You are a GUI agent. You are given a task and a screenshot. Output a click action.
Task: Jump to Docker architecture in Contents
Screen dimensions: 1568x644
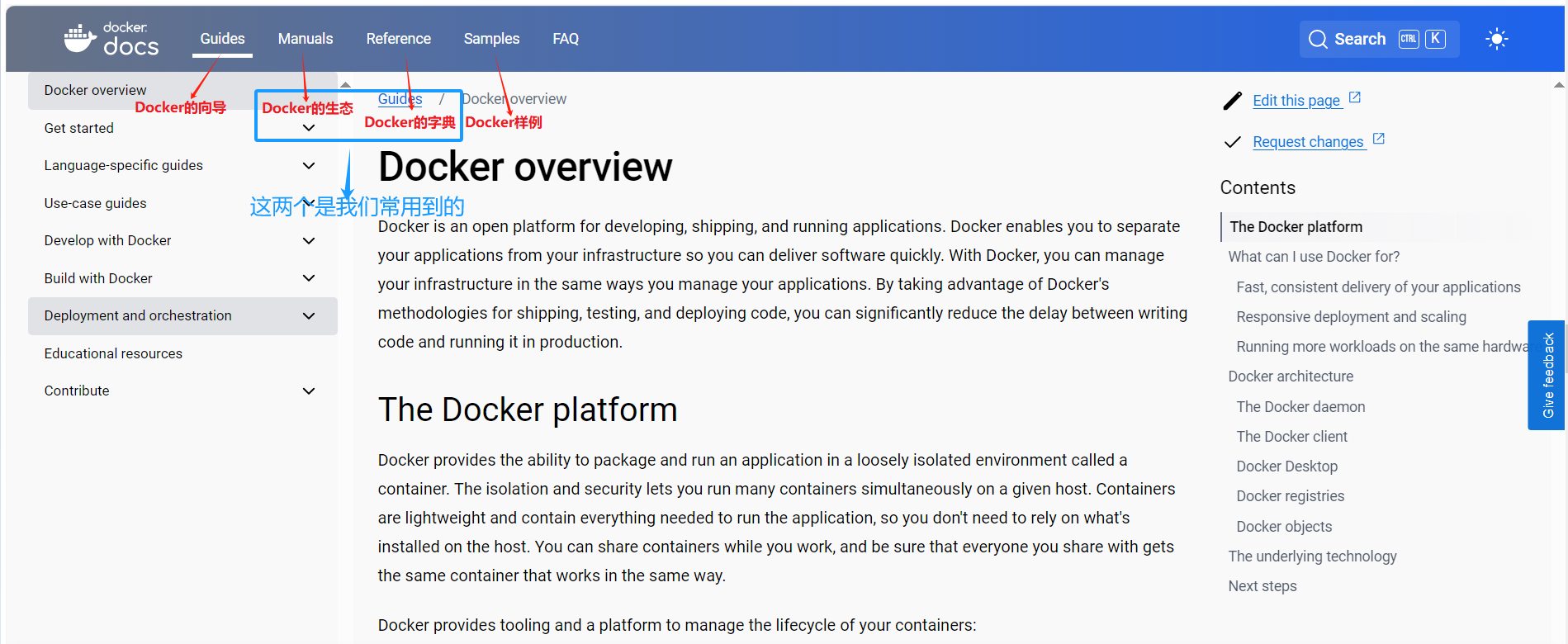click(x=1291, y=376)
